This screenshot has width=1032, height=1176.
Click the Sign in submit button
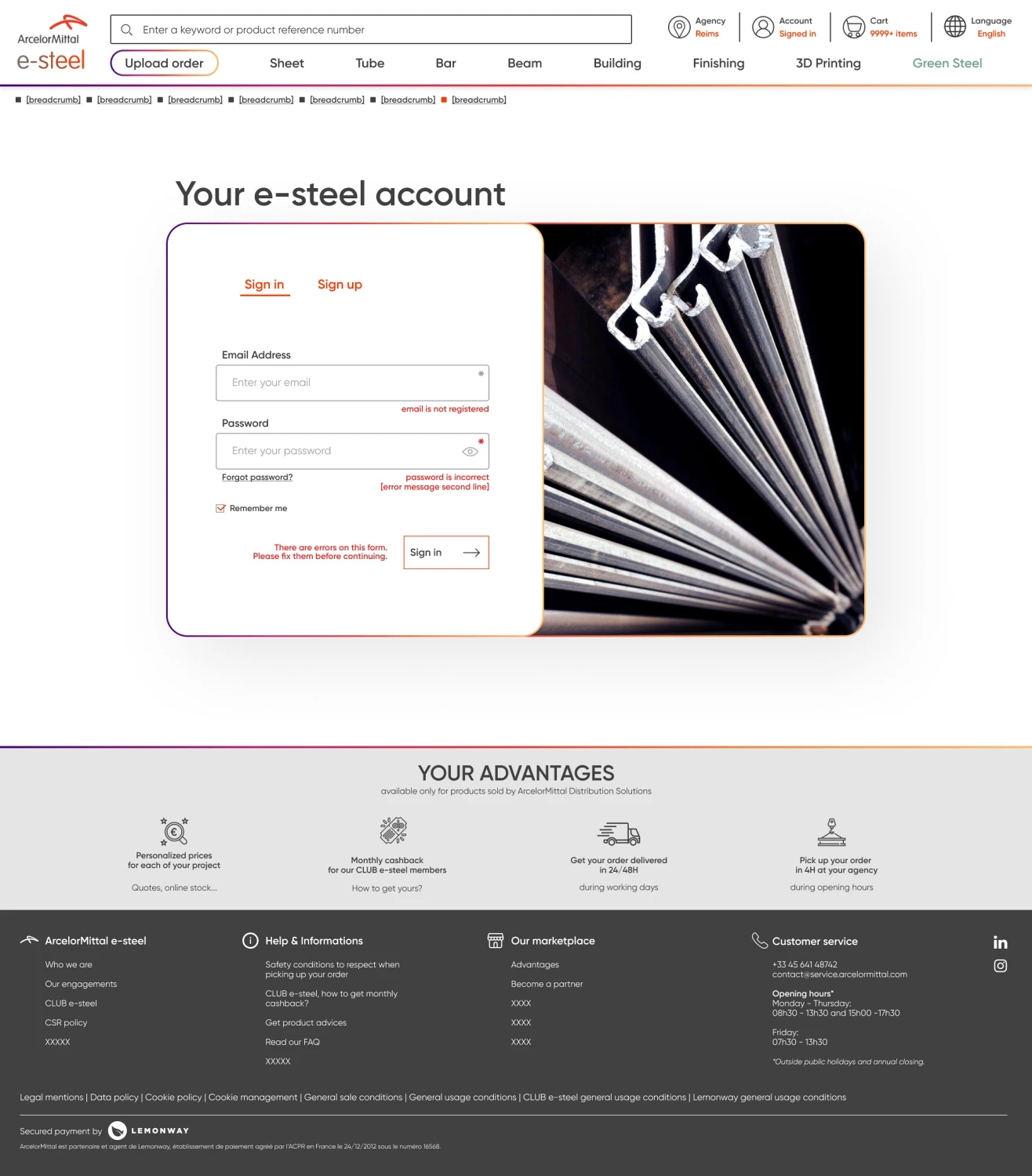446,553
